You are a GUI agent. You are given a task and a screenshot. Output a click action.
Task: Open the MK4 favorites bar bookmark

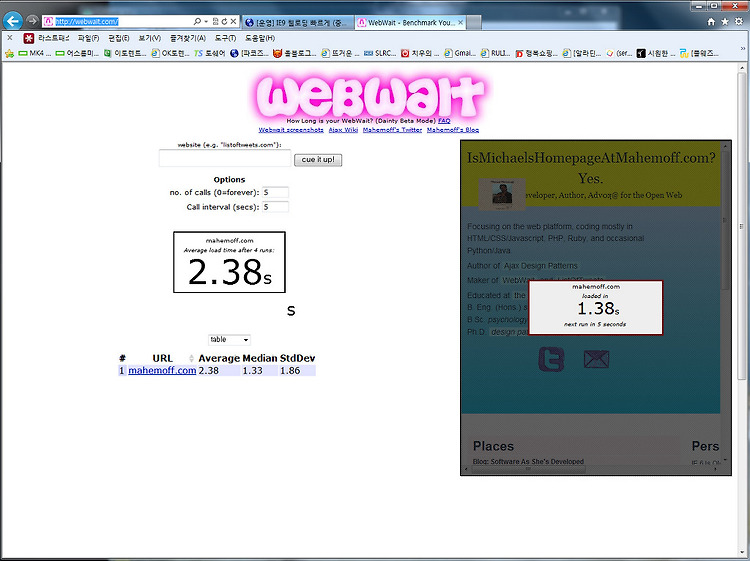point(34,54)
